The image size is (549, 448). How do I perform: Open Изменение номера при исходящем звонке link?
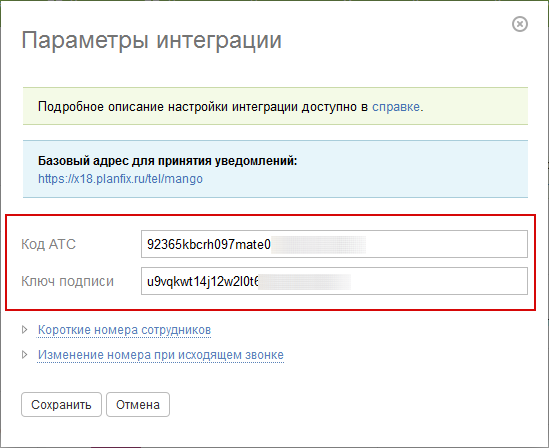(161, 355)
